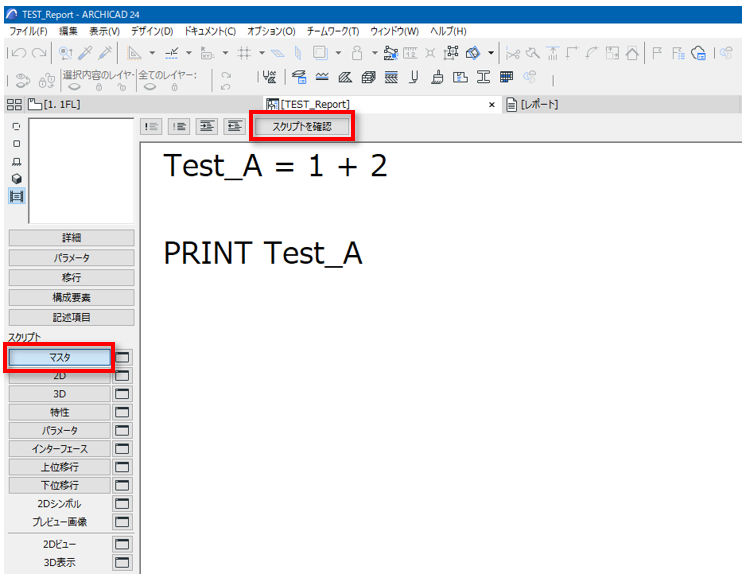Open Line Types icon in attributes toolbar
The image size is (745, 577).
coord(322,77)
